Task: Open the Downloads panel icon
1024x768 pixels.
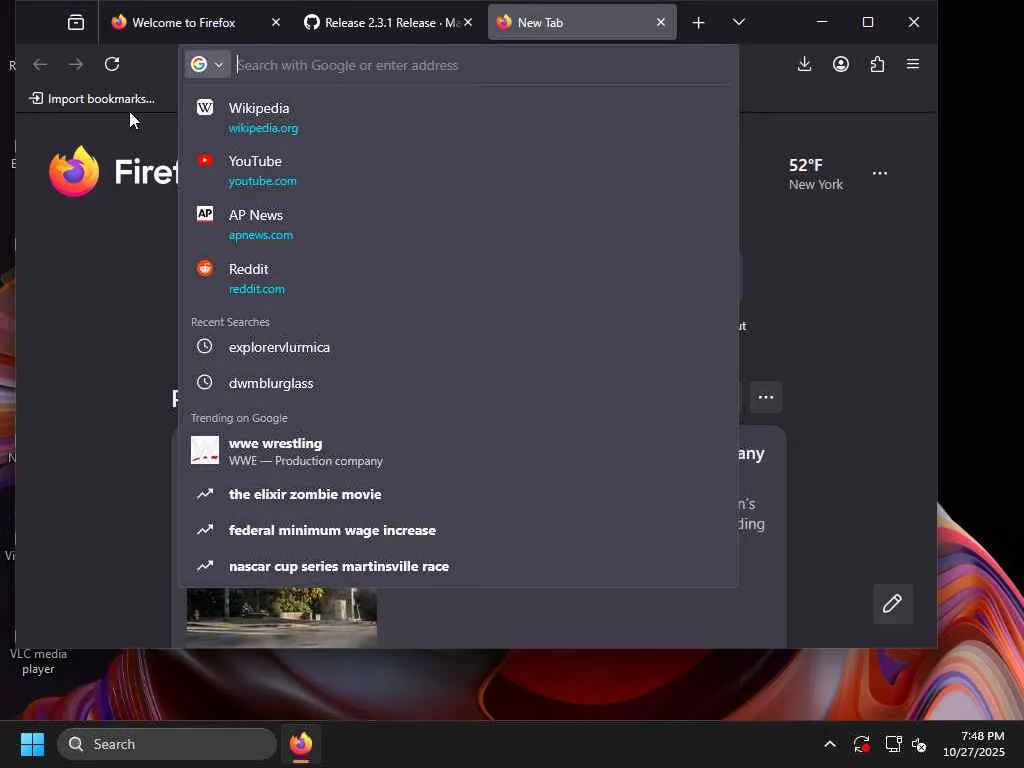Action: tap(805, 64)
